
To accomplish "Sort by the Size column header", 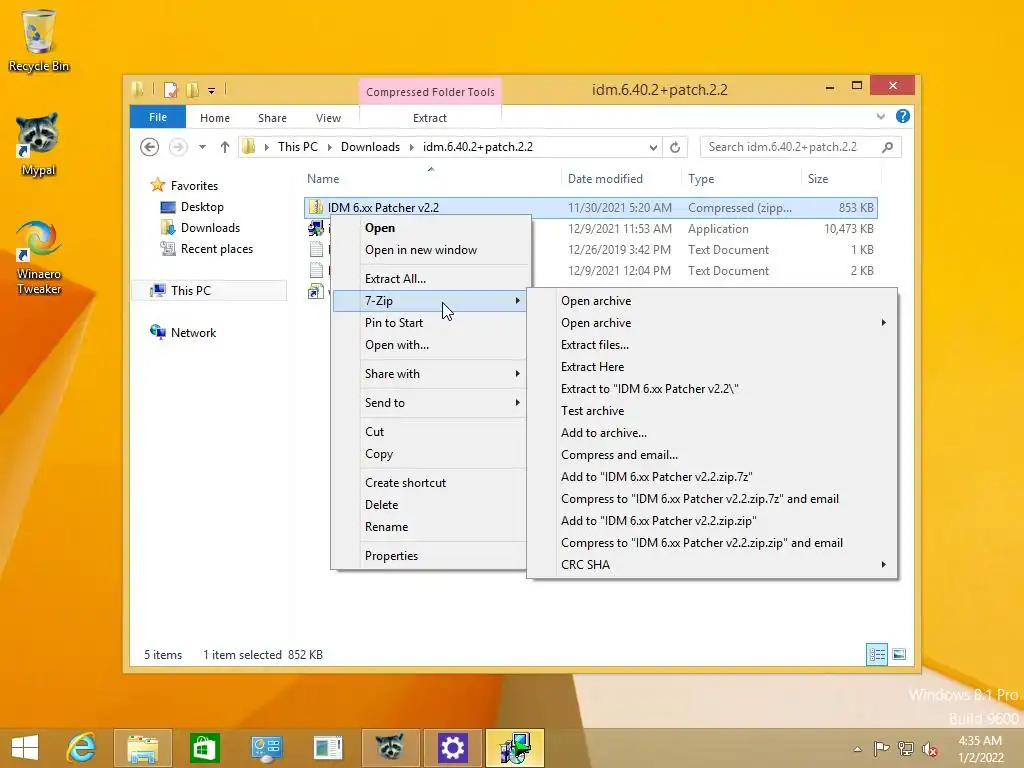I will click(818, 178).
